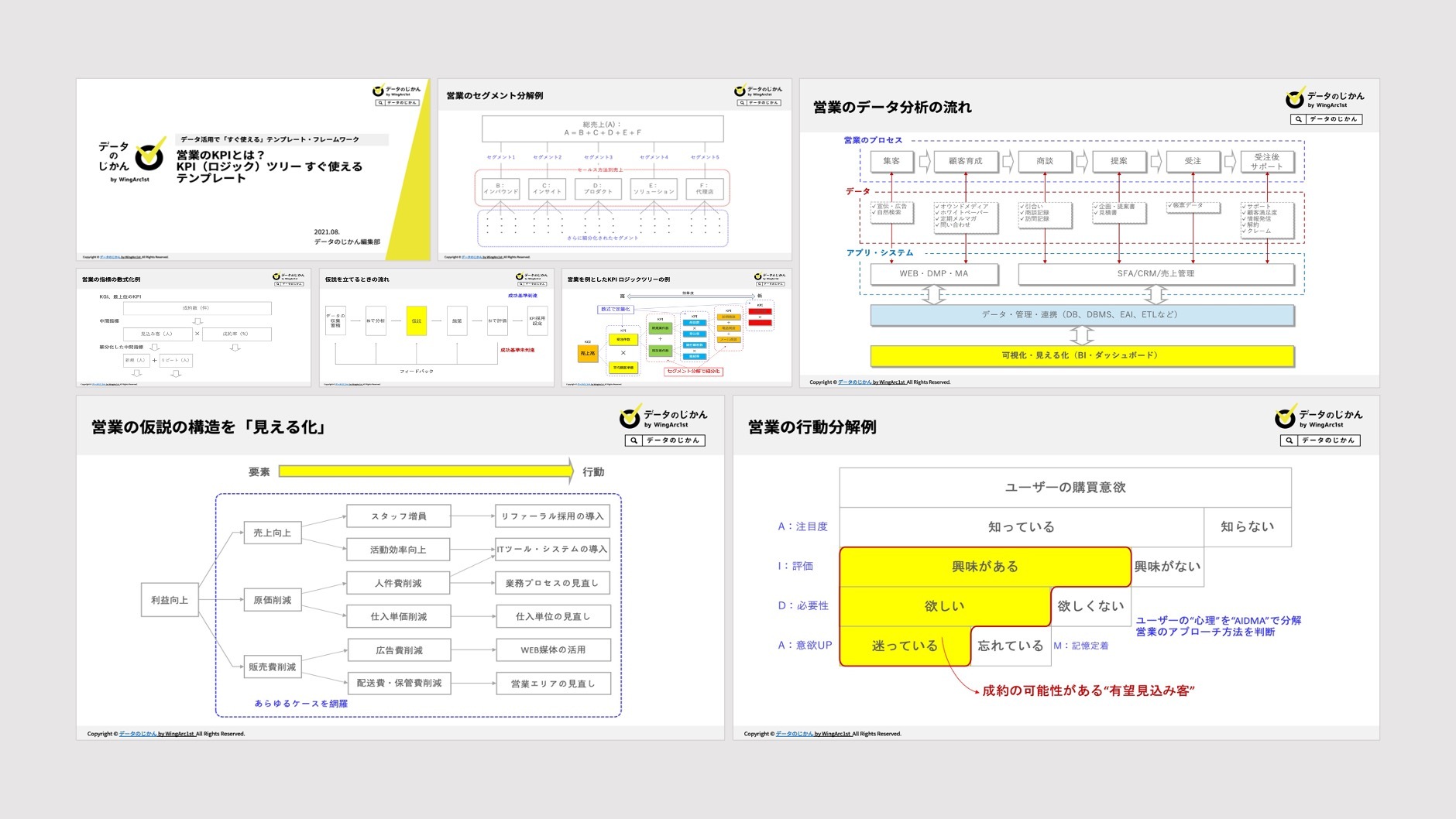
Task: Select the 人件費削減 node
Action: click(399, 583)
